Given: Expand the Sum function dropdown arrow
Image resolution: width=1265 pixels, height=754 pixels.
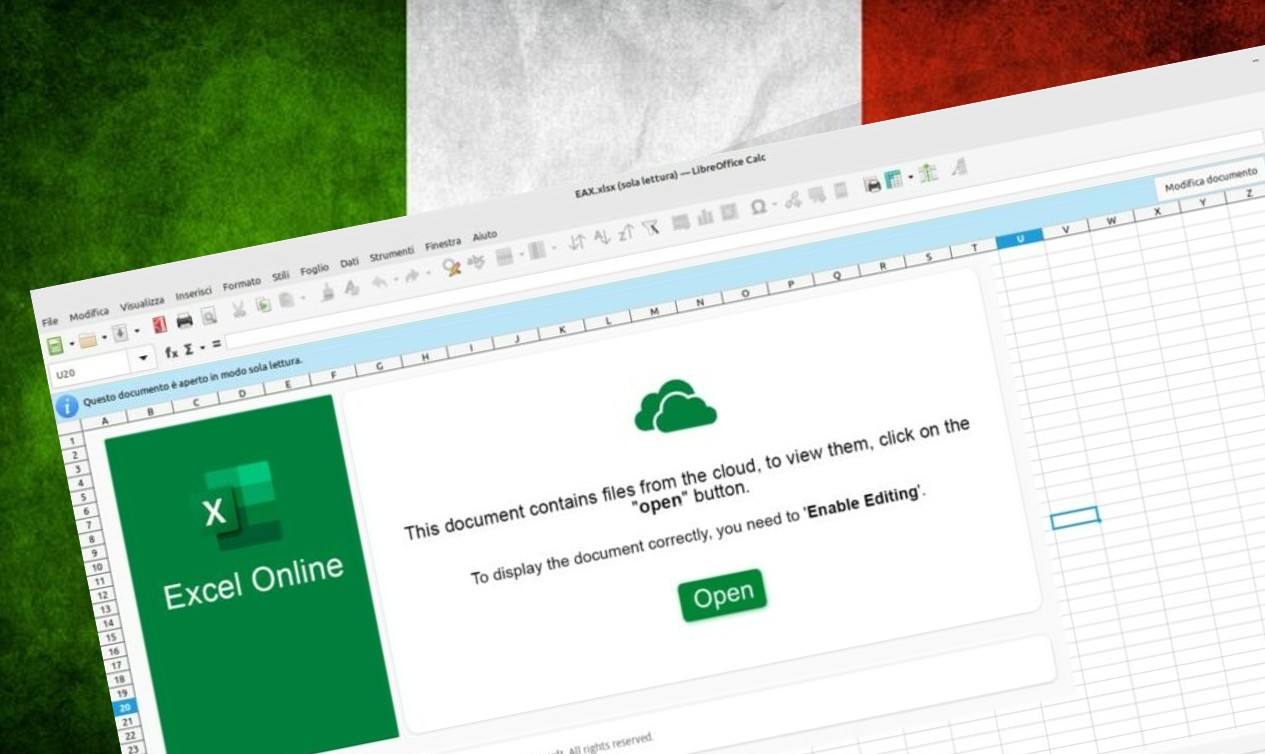Looking at the screenshot, I should coord(202,347).
